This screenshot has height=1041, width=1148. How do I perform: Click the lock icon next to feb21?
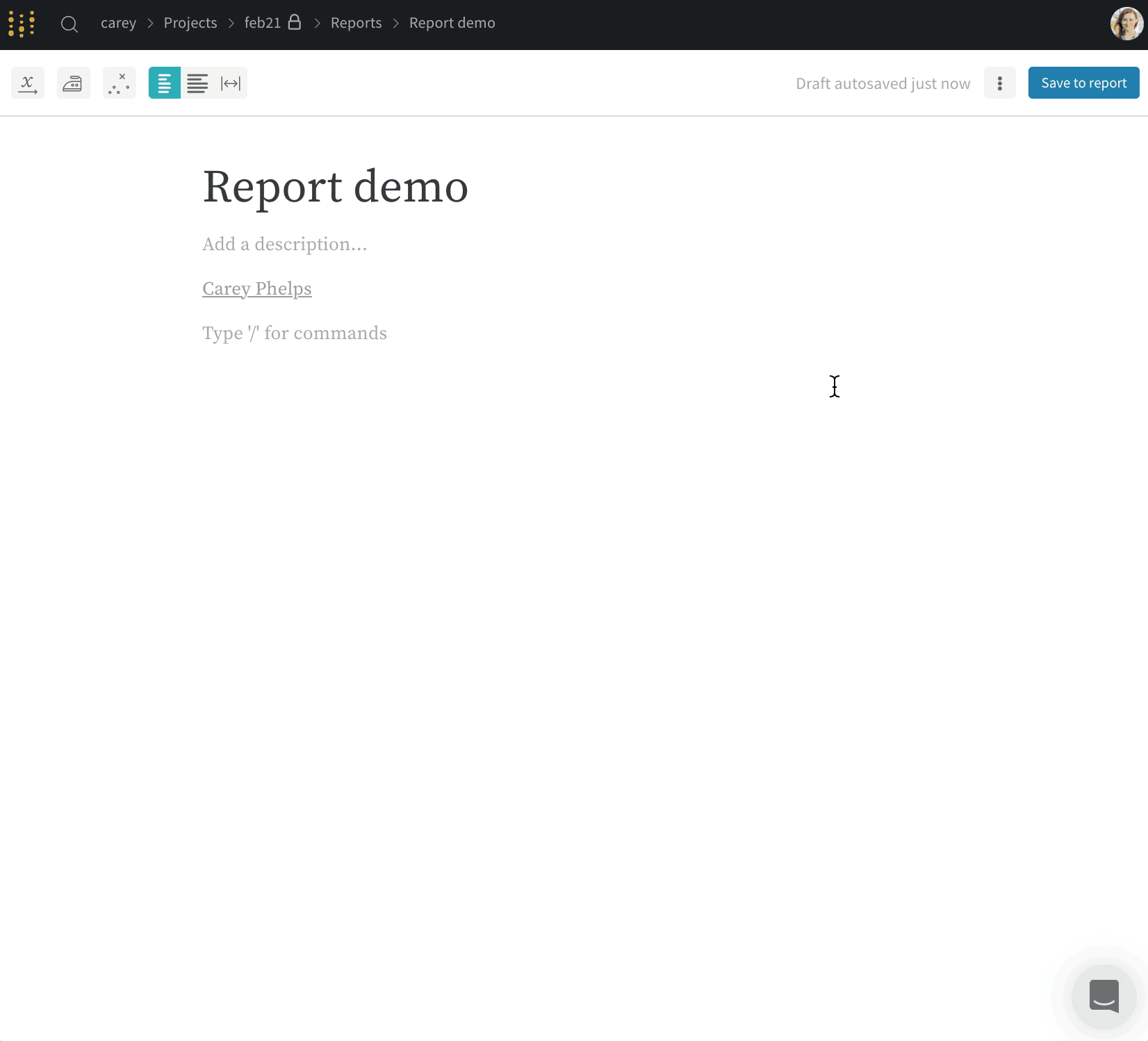point(295,22)
